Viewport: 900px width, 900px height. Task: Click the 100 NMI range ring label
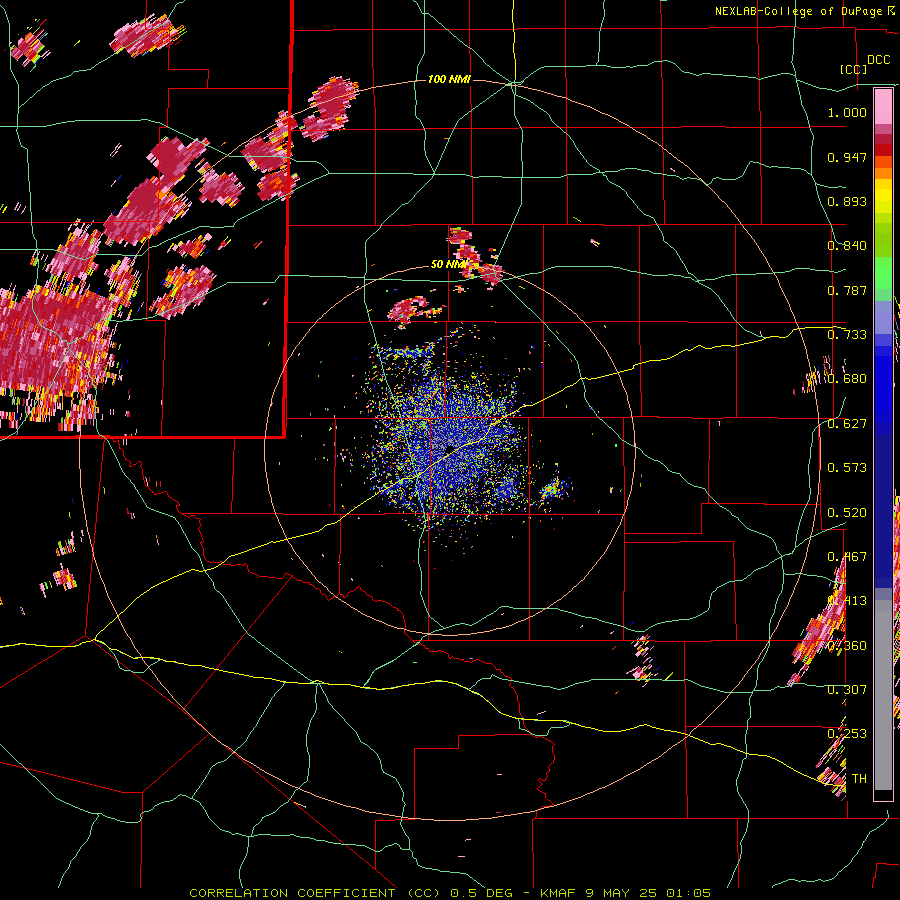pos(449,79)
